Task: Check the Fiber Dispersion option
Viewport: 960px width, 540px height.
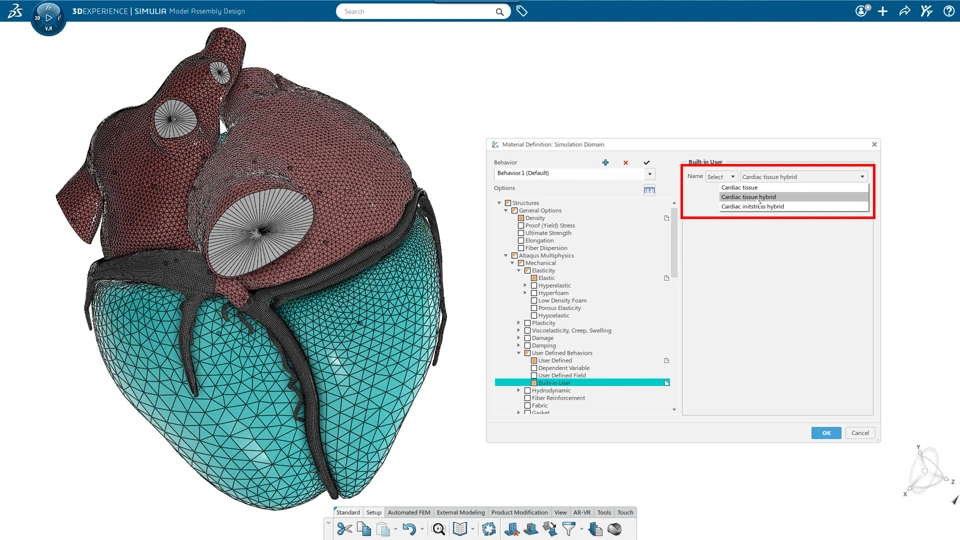Action: [x=521, y=248]
